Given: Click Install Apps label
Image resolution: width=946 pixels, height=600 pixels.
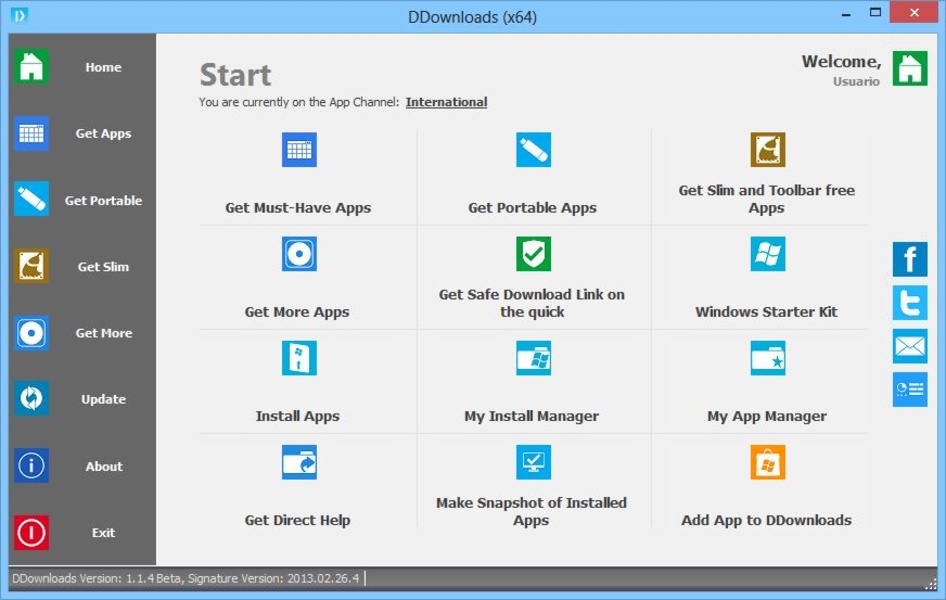Looking at the screenshot, I should point(297,416).
